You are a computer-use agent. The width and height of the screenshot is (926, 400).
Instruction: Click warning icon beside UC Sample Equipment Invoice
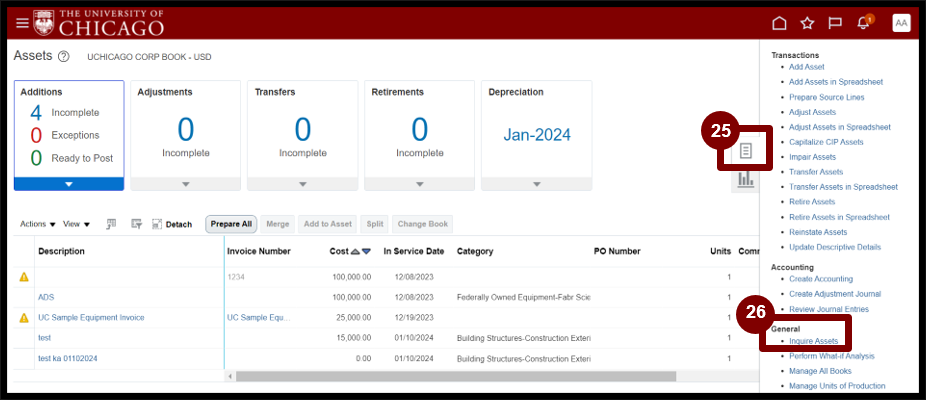(24, 318)
